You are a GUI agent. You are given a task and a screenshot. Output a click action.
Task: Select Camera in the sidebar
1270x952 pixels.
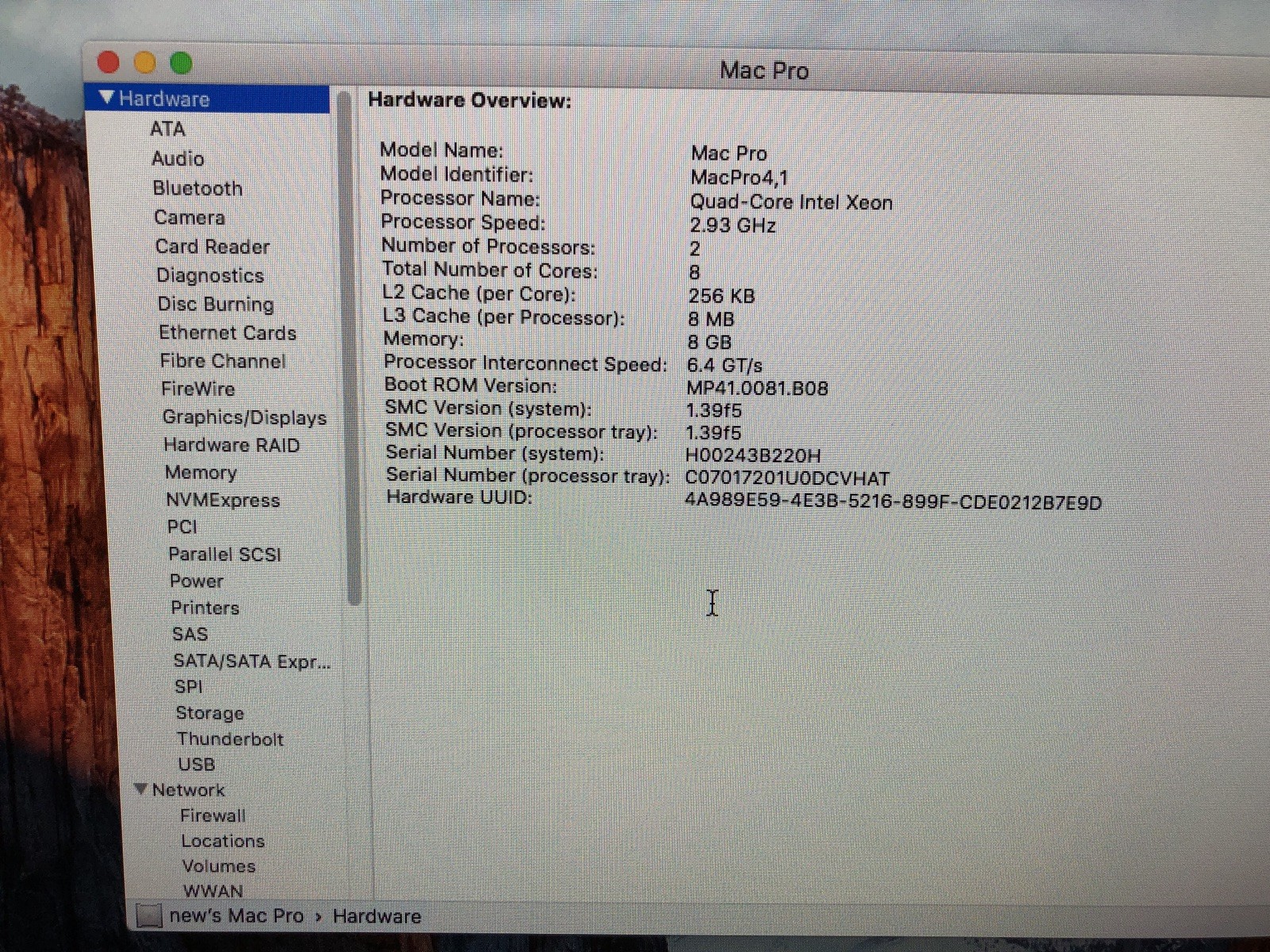190,217
